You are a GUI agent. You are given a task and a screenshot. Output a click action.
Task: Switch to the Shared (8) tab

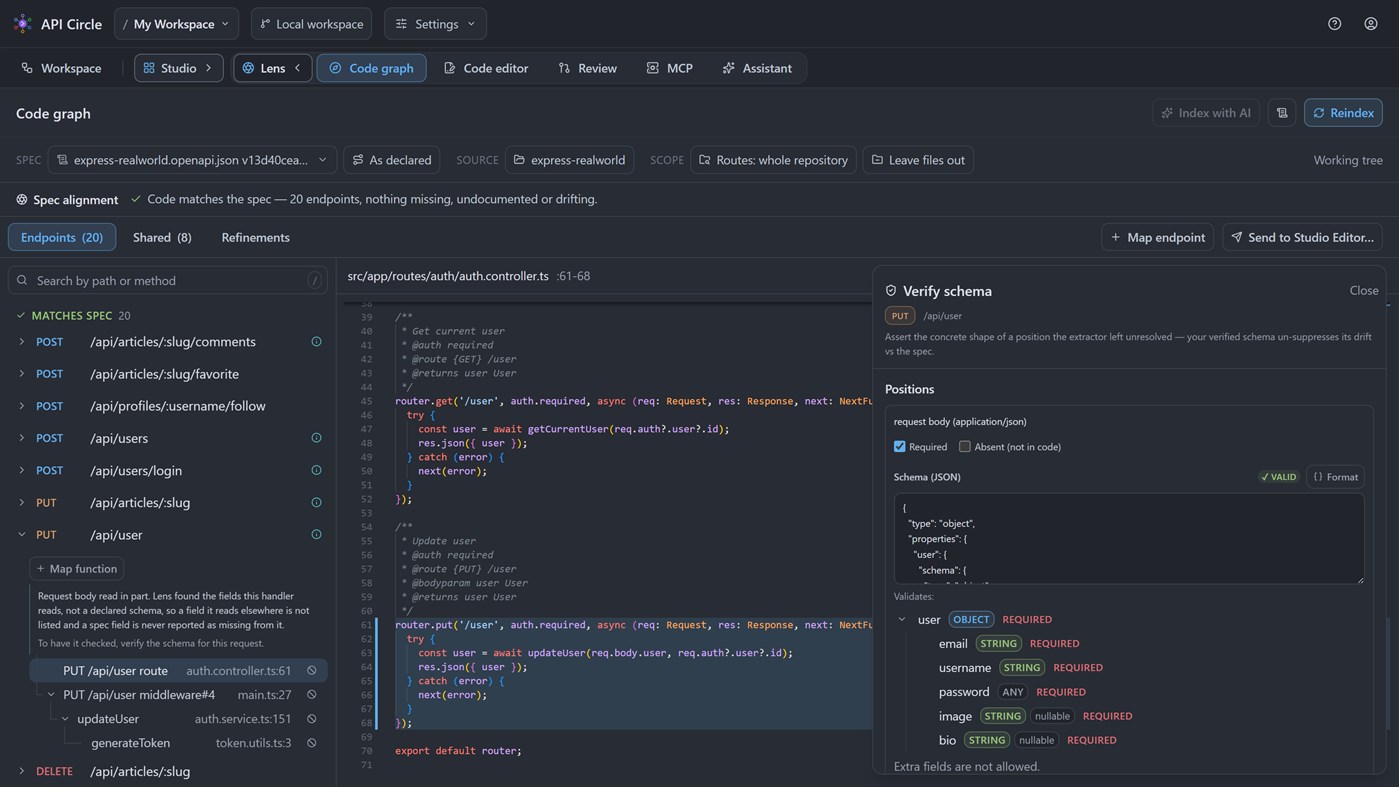(x=162, y=238)
